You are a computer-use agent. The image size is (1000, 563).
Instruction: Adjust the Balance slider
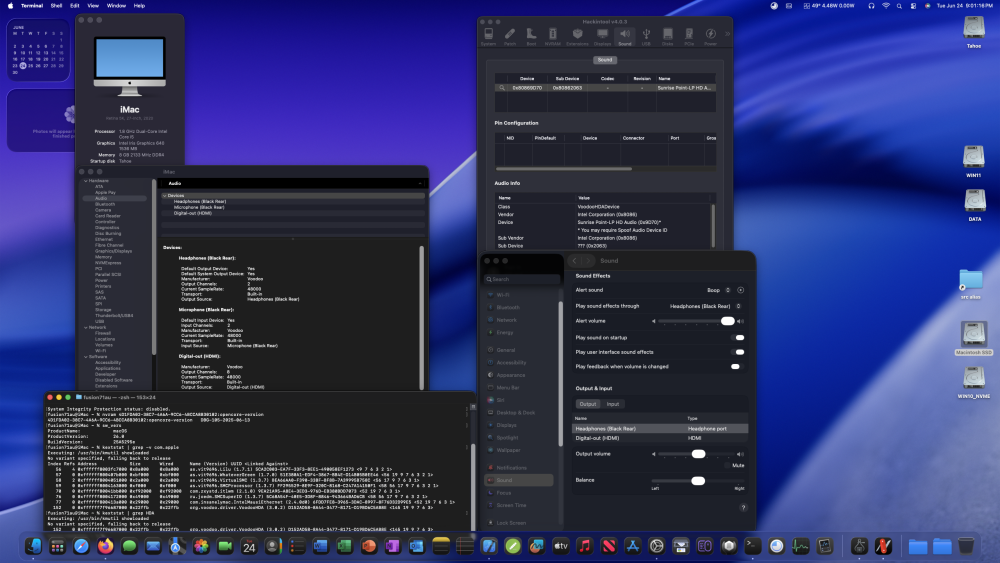tap(698, 481)
